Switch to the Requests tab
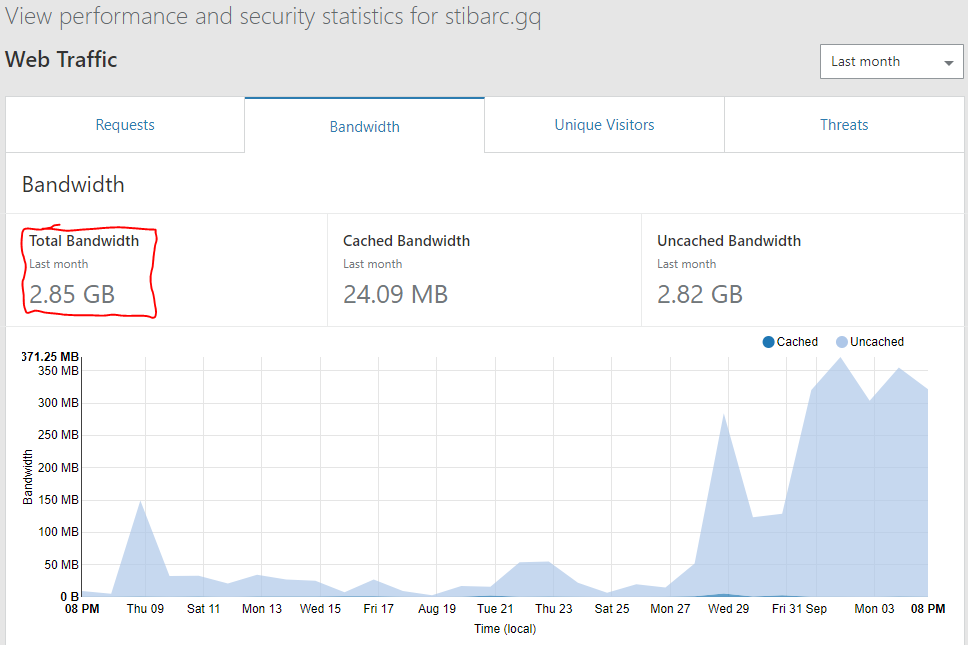Viewport: 968px width, 645px height. [125, 125]
